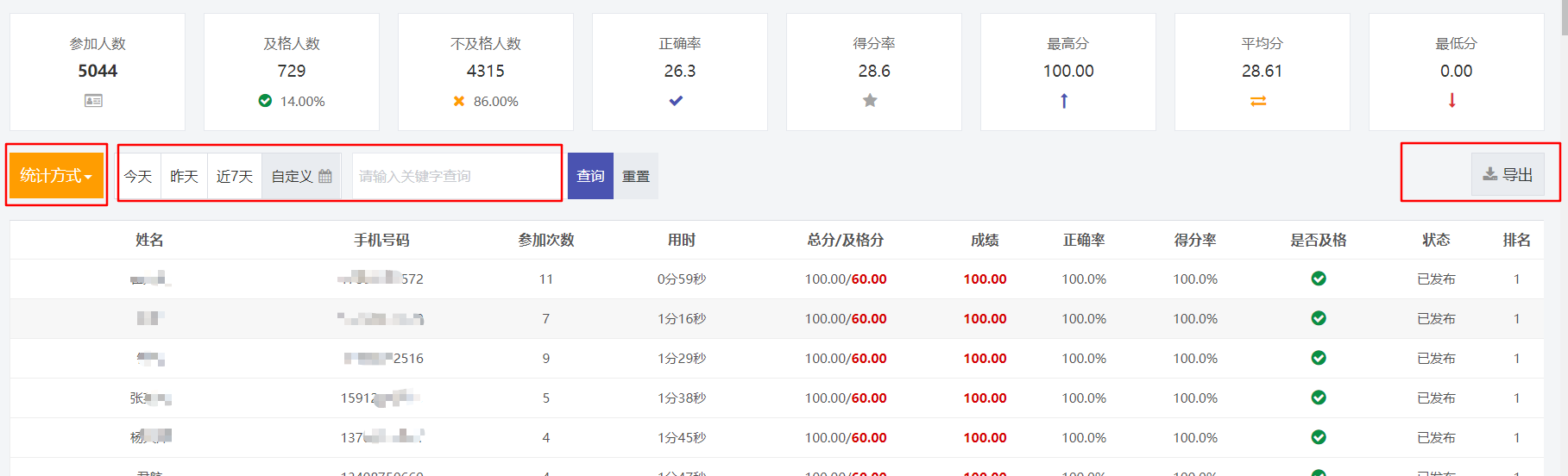The height and width of the screenshot is (476, 1568).
Task: Open the 自定义 date range picker
Action: tap(301, 176)
